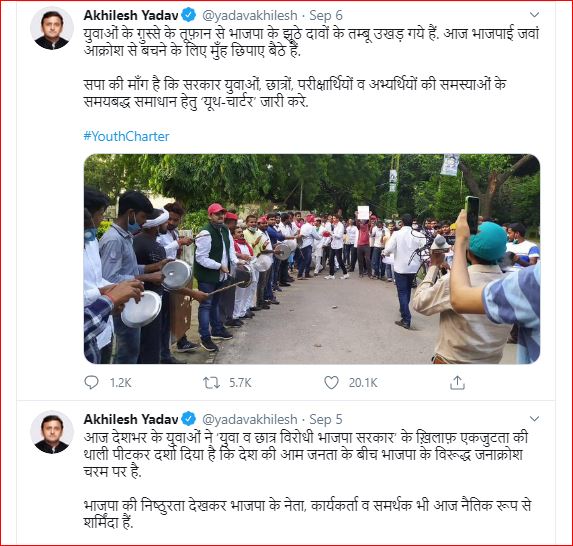Retweet the Sep 6 YouthCharter tweet
573x546 pixels.
[211, 383]
